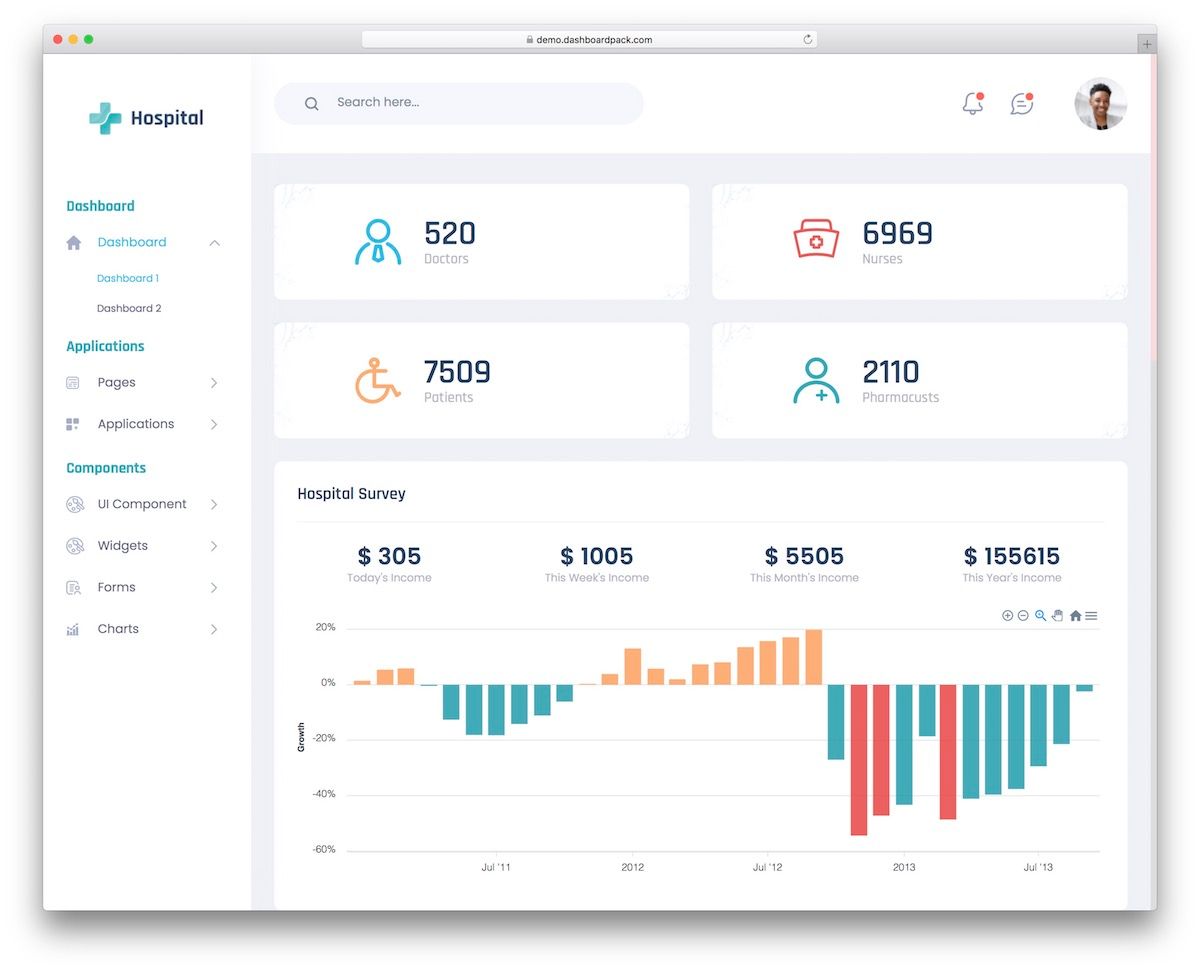
Task: Activate the selection zoom magnifier on the chart
Action: [x=1040, y=614]
